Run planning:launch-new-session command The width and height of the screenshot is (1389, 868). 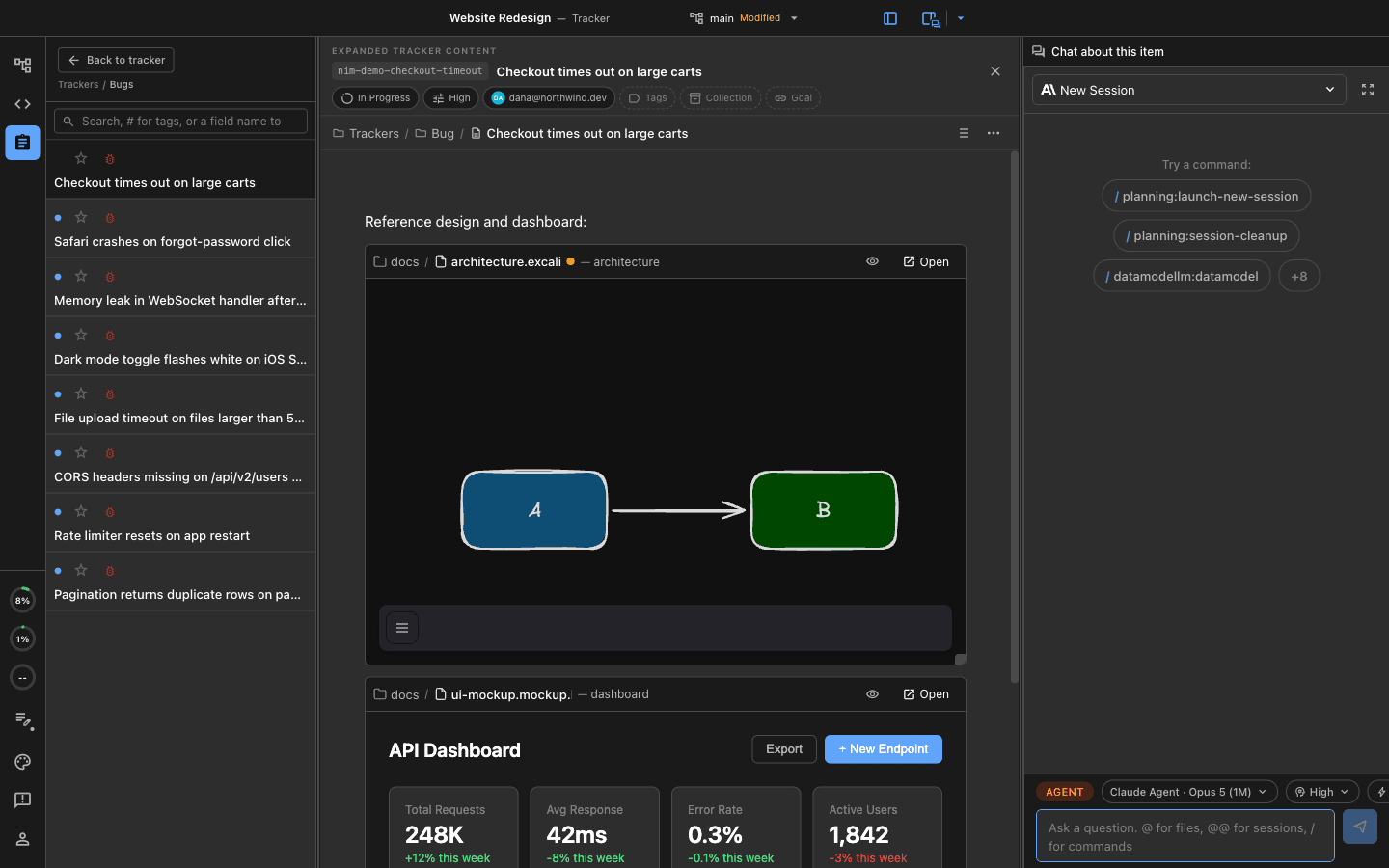coord(1207,196)
